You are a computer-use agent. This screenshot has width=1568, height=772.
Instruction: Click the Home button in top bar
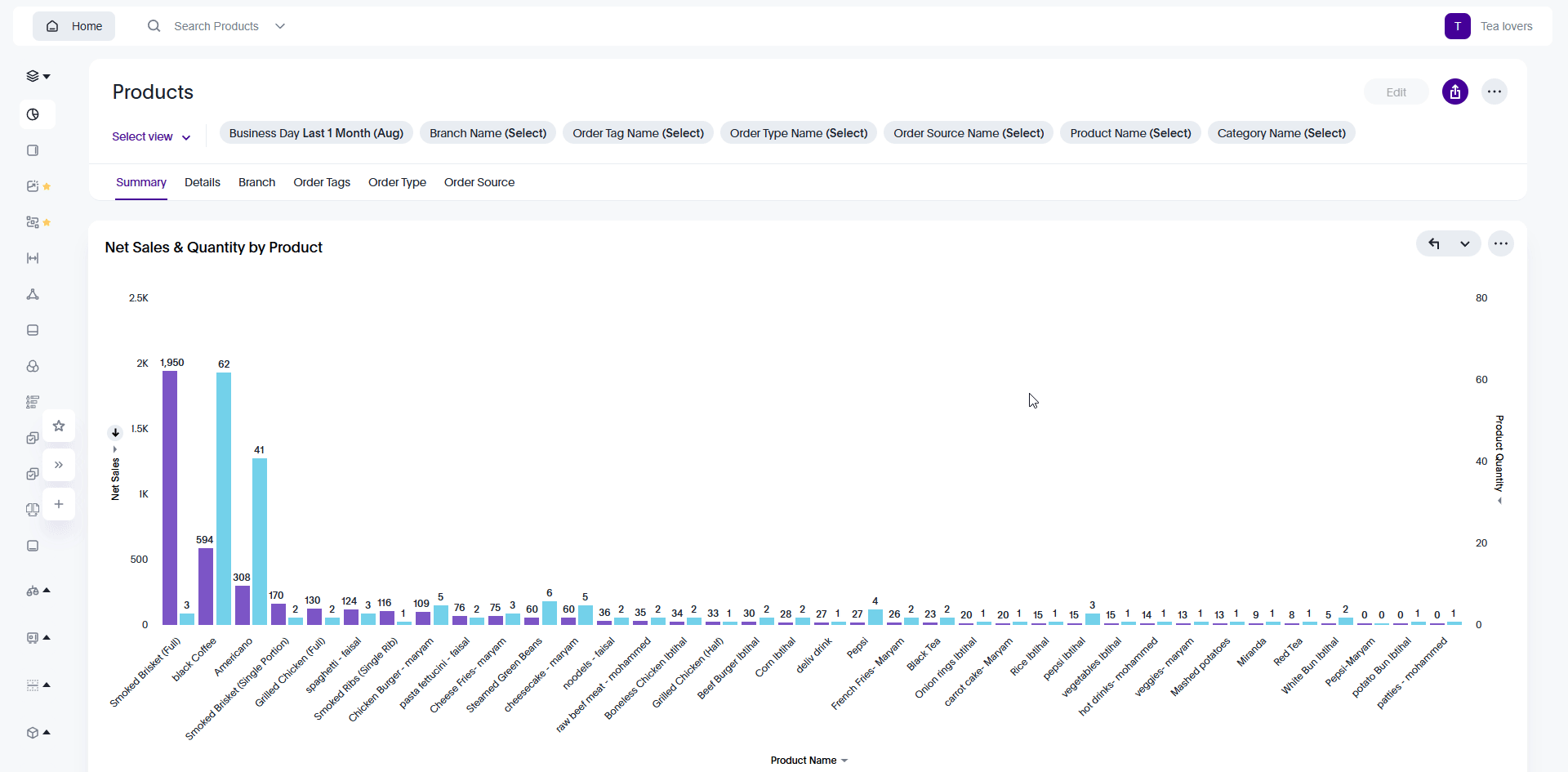pyautogui.click(x=73, y=26)
